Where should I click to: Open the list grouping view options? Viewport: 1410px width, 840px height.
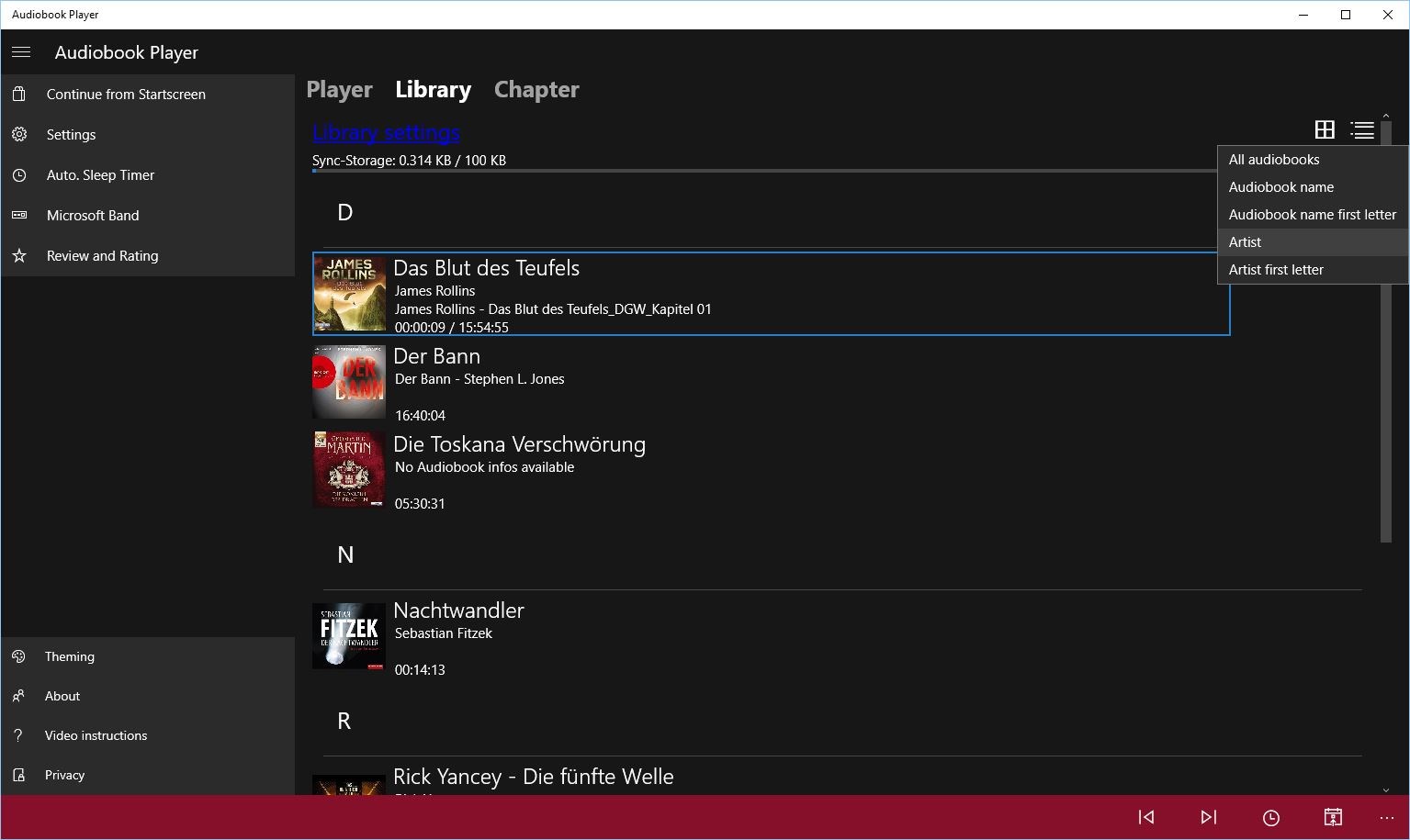(x=1362, y=129)
